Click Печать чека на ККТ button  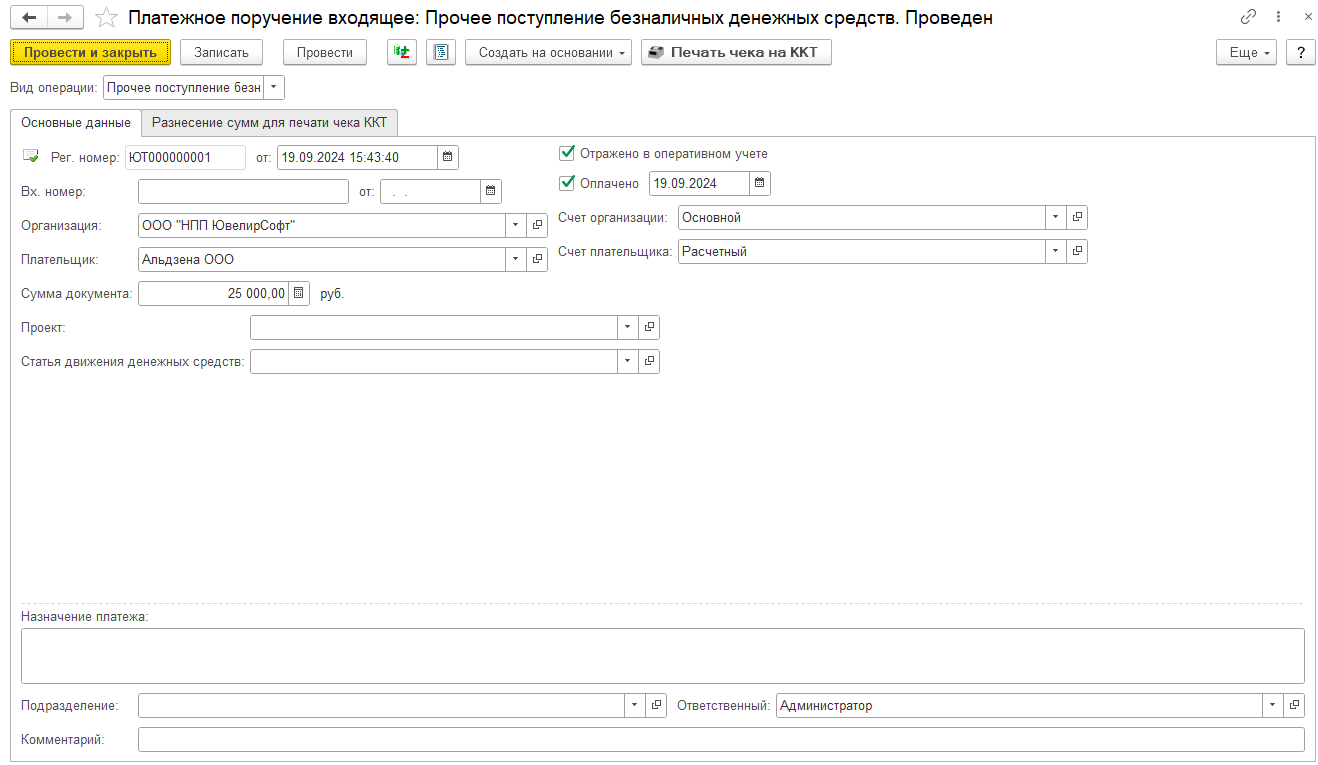736,52
